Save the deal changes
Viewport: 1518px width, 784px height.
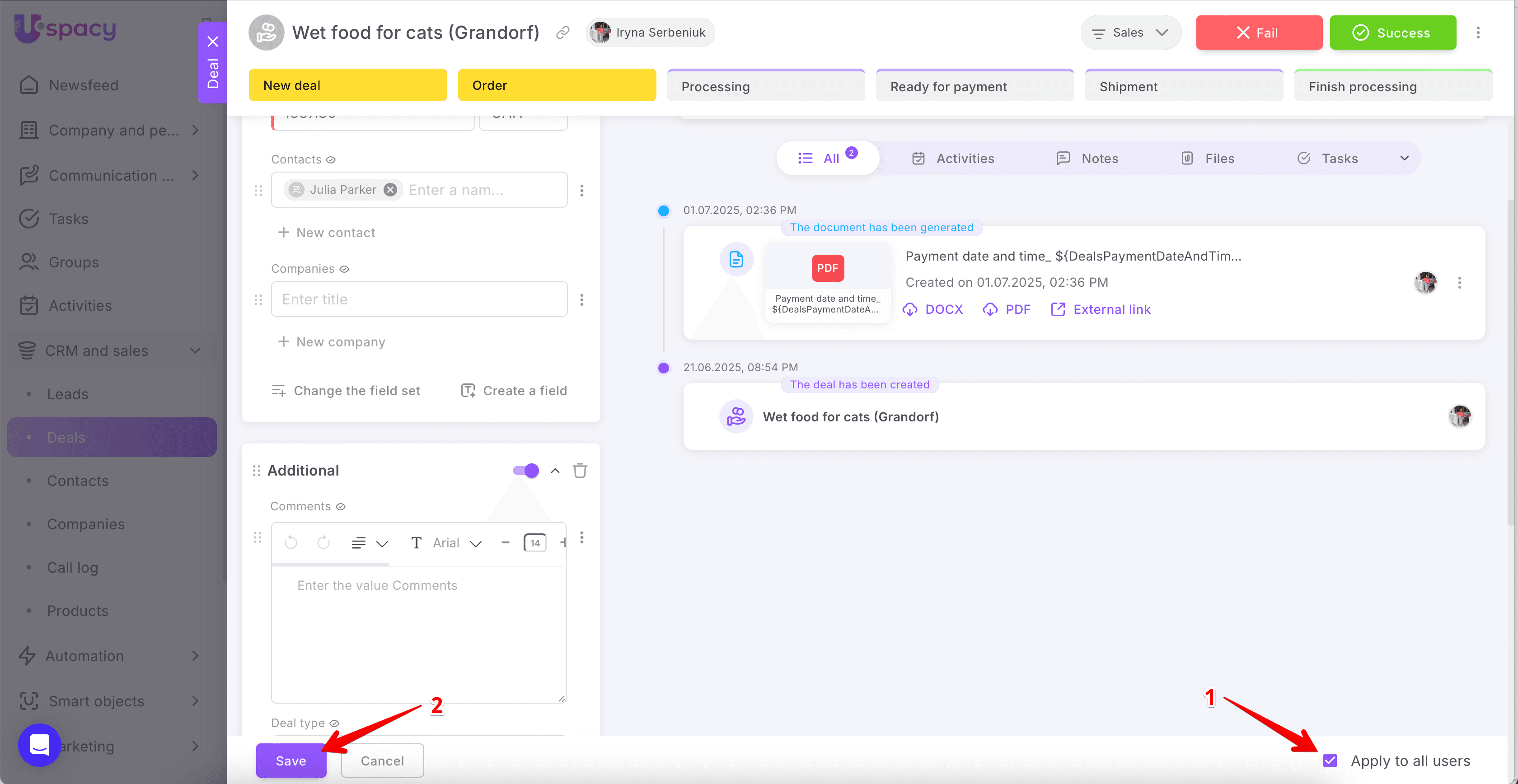(291, 761)
